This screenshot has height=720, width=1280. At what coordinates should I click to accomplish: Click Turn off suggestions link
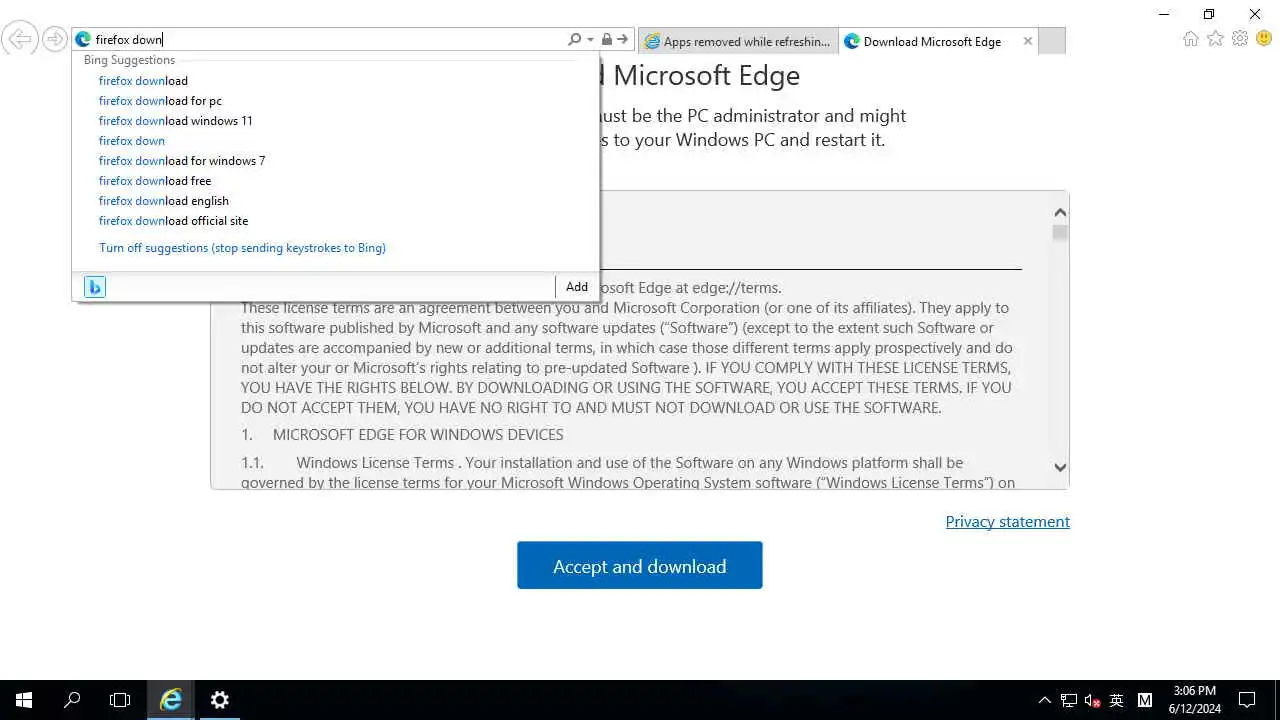click(x=242, y=248)
